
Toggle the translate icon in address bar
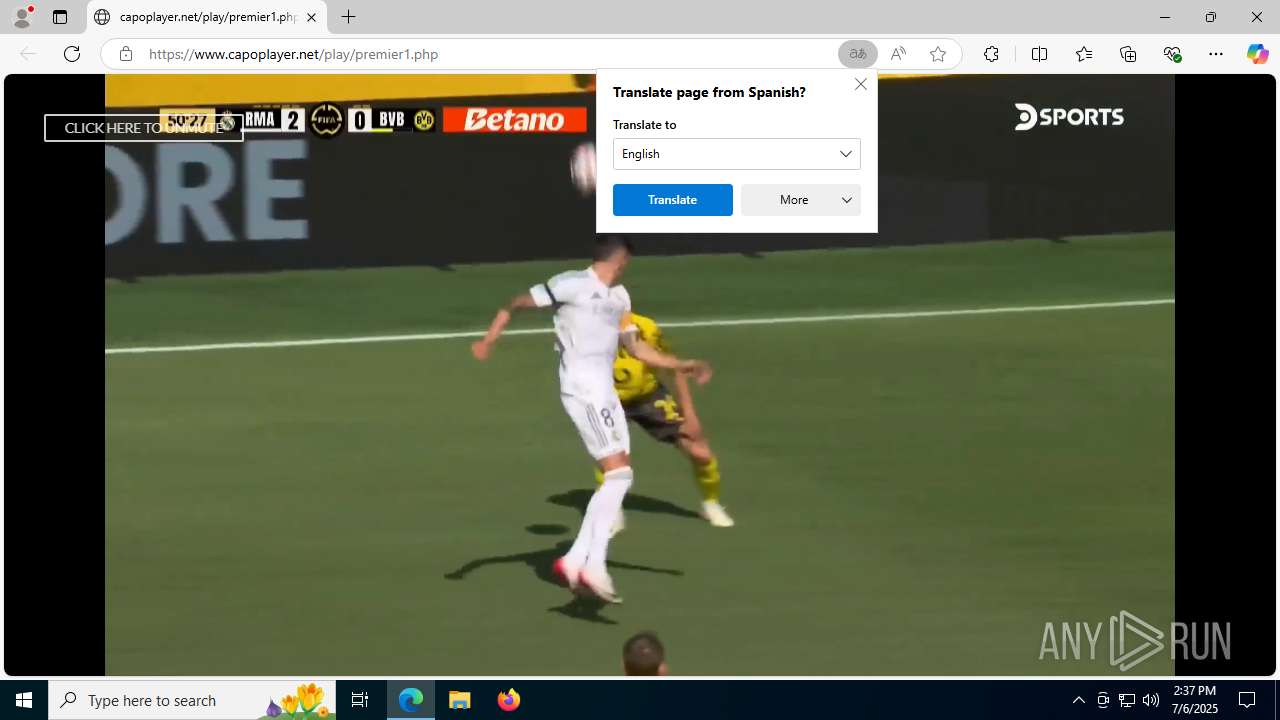[858, 54]
